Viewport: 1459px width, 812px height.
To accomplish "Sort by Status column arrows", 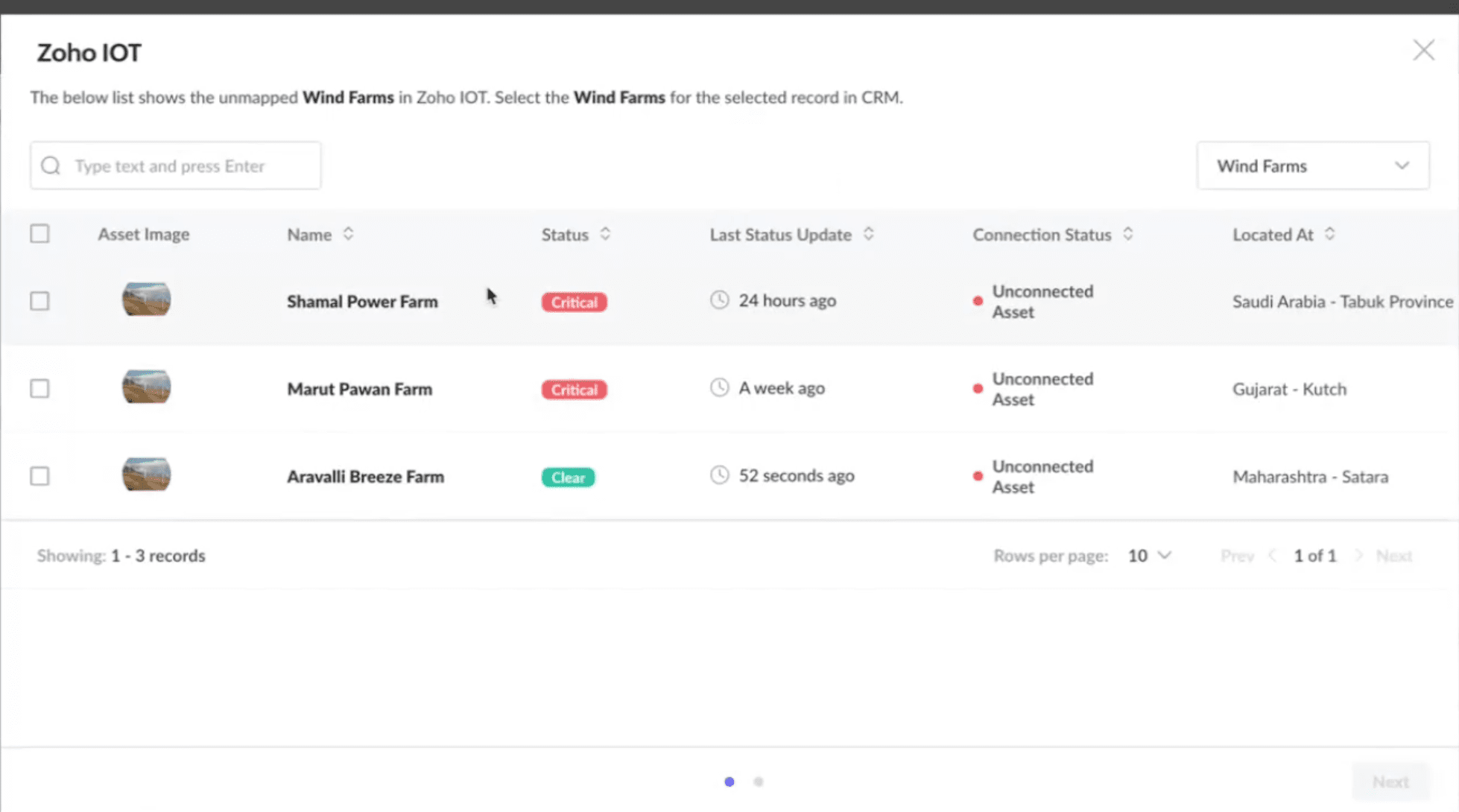I will tap(605, 234).
